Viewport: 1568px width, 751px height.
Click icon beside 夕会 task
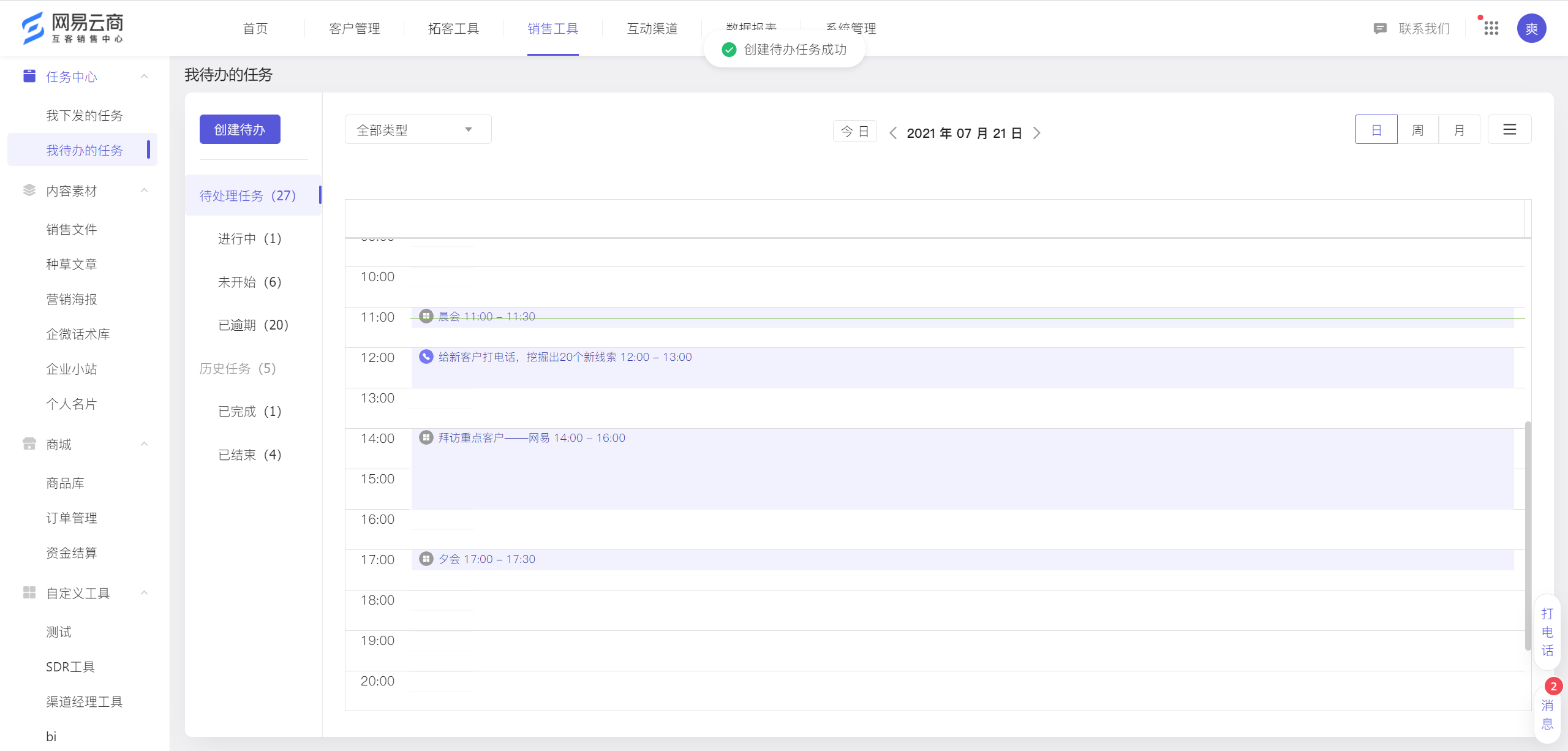426,559
